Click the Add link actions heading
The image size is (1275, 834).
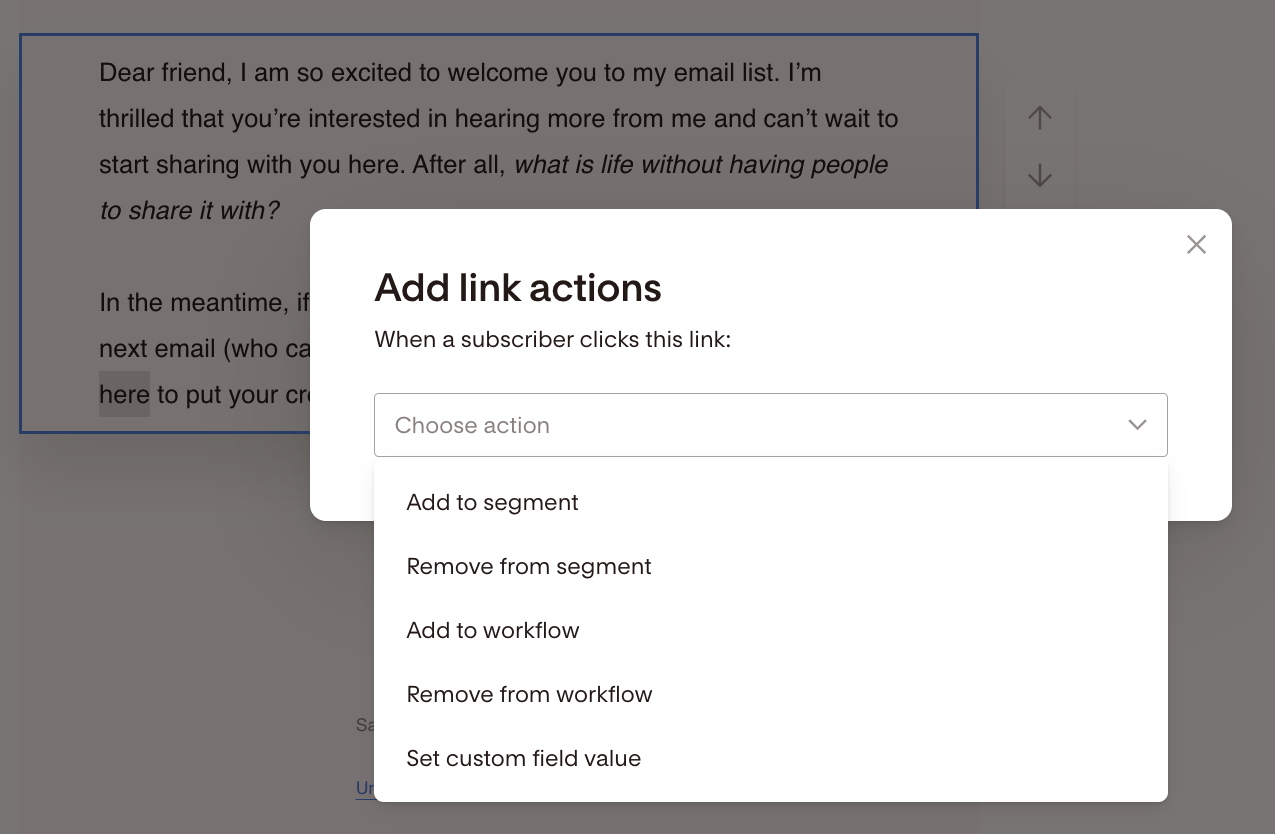518,288
